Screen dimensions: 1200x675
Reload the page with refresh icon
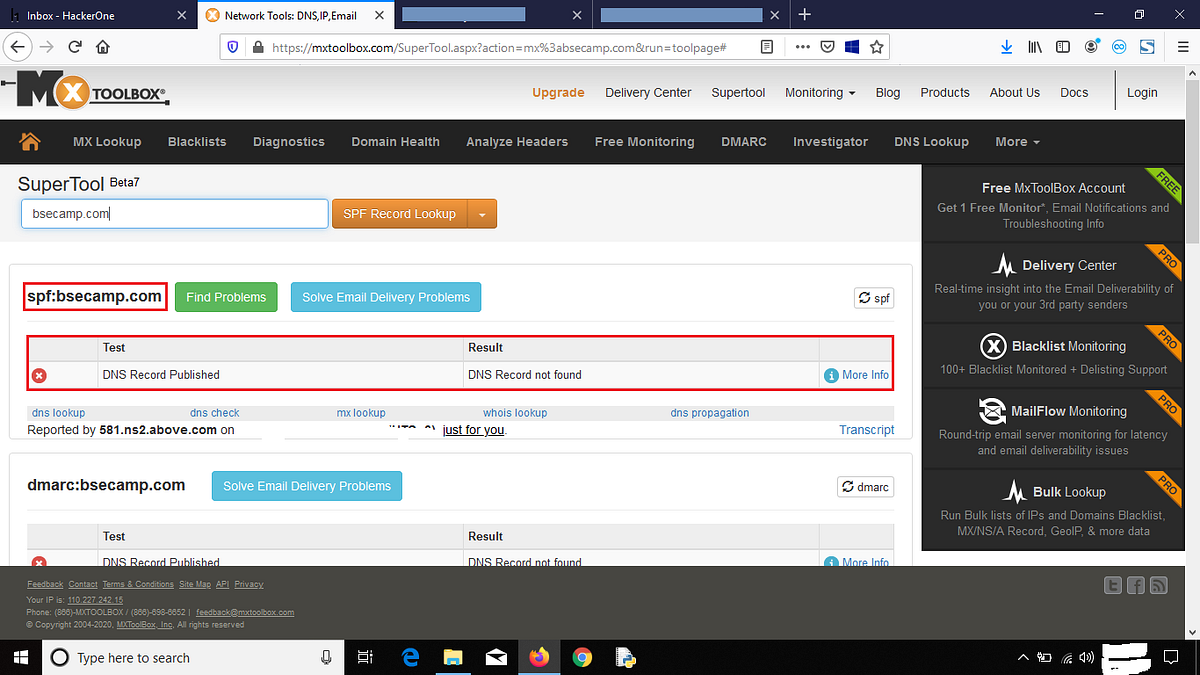point(75,47)
